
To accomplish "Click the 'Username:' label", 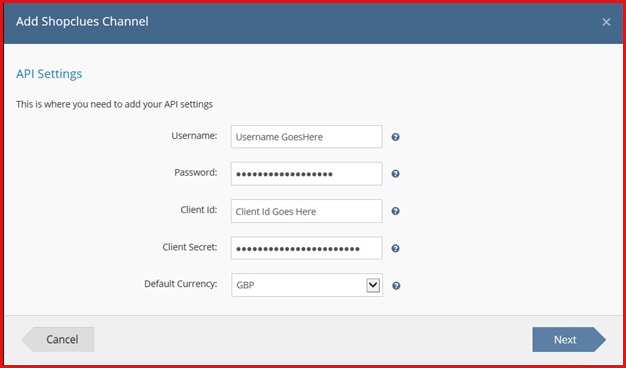I will pos(194,136).
